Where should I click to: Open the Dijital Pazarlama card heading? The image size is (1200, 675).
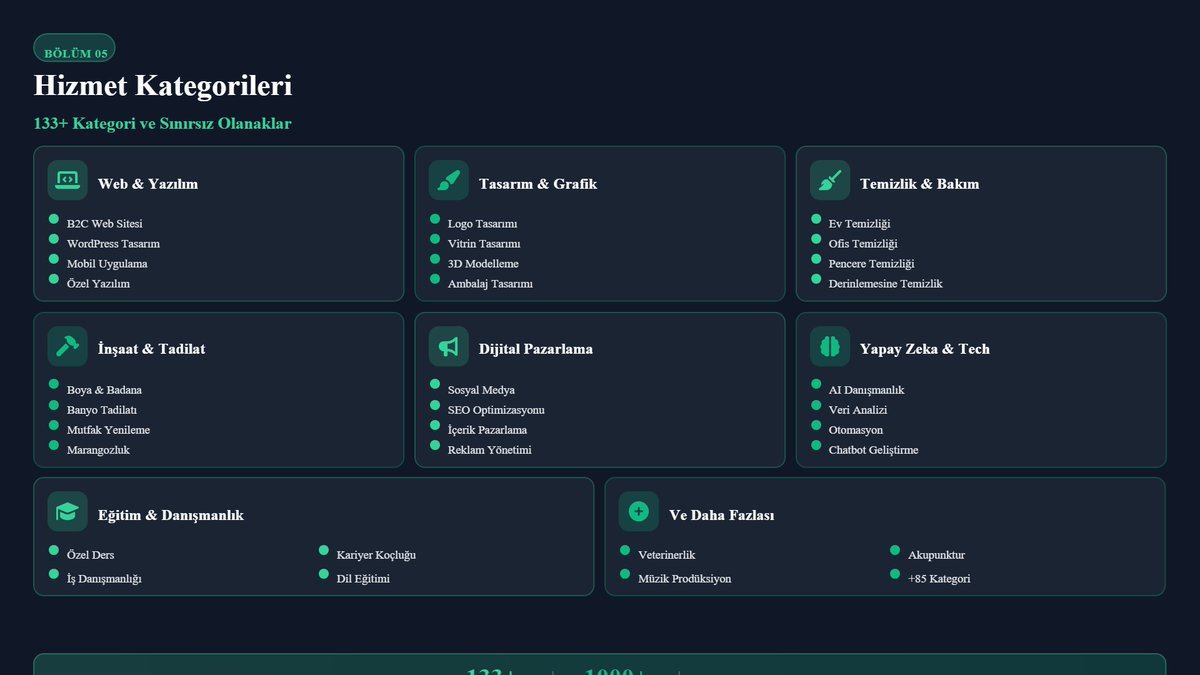point(536,349)
